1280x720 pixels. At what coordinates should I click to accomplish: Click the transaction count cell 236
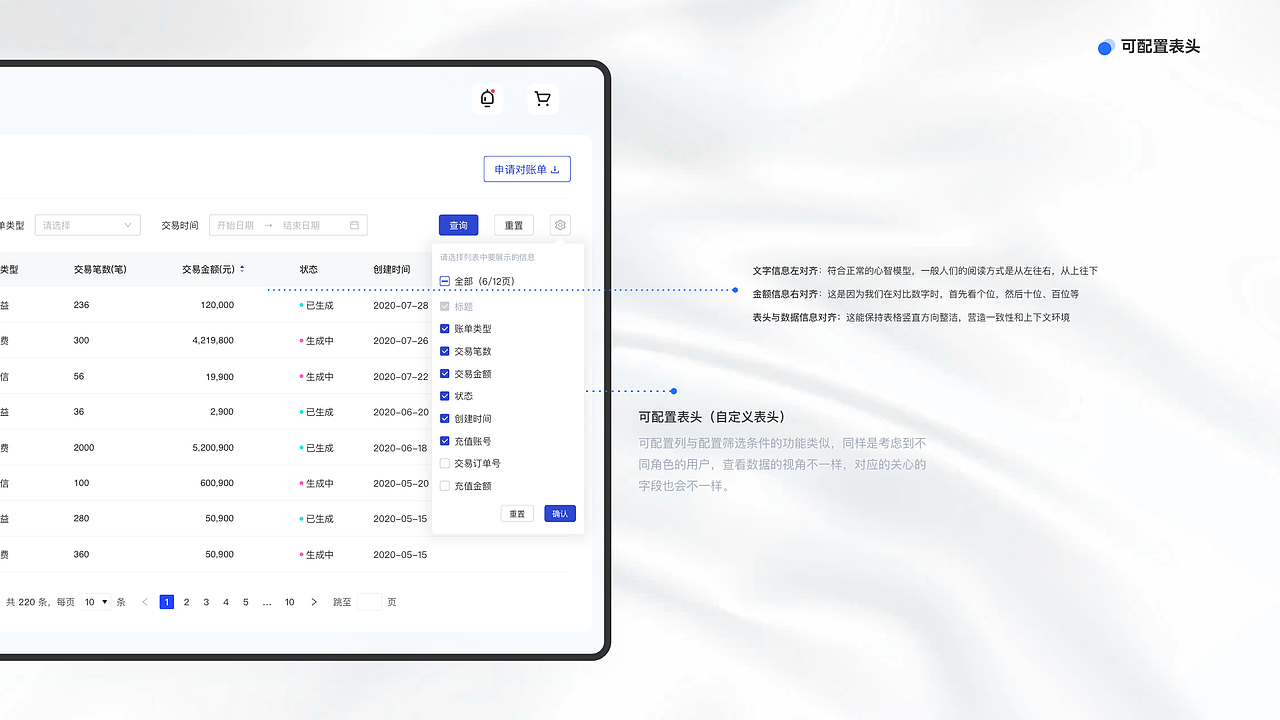pos(82,305)
